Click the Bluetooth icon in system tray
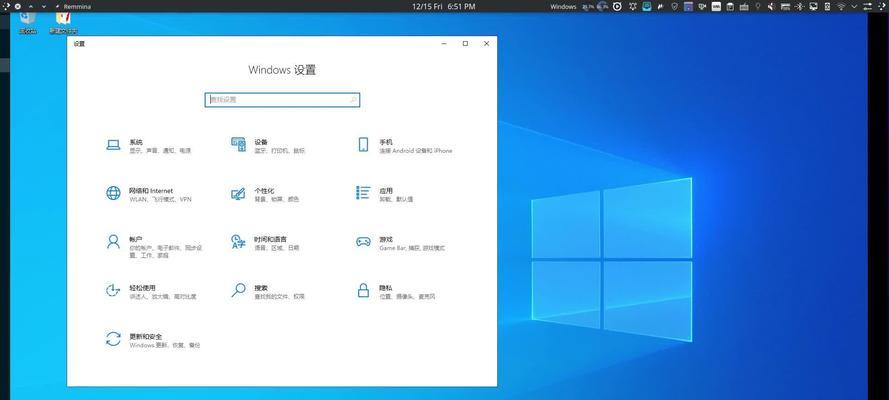Screen dimensions: 889x400 click(799, 6)
